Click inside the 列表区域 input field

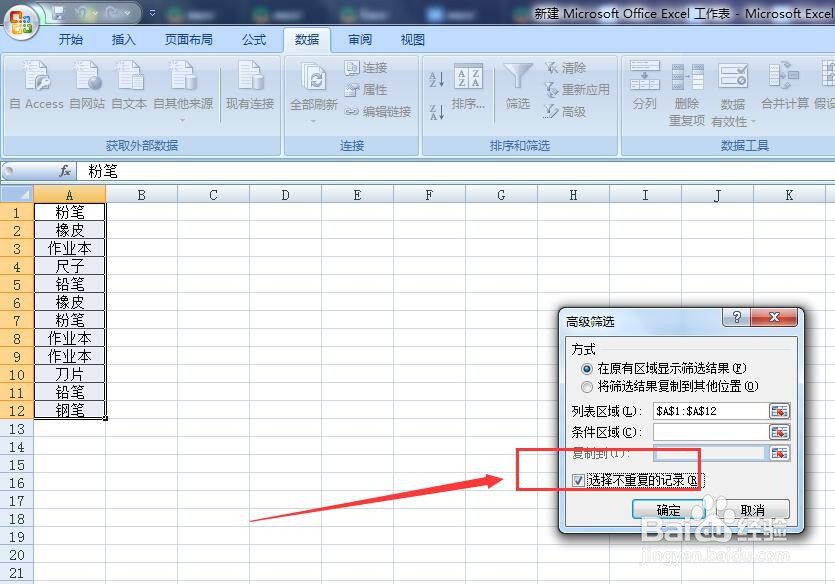[x=710, y=411]
